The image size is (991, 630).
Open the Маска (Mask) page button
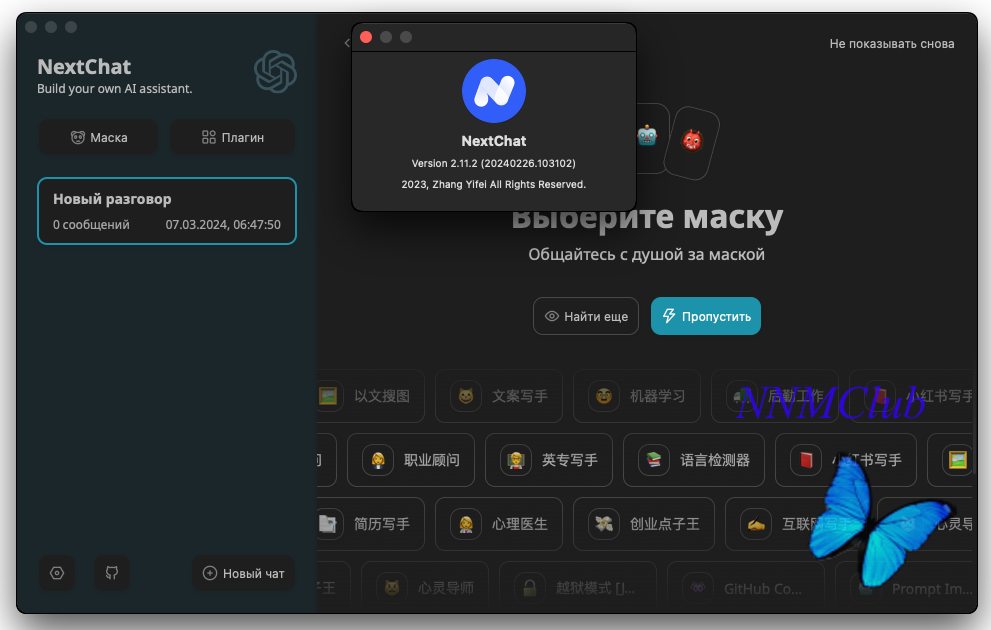(99, 137)
